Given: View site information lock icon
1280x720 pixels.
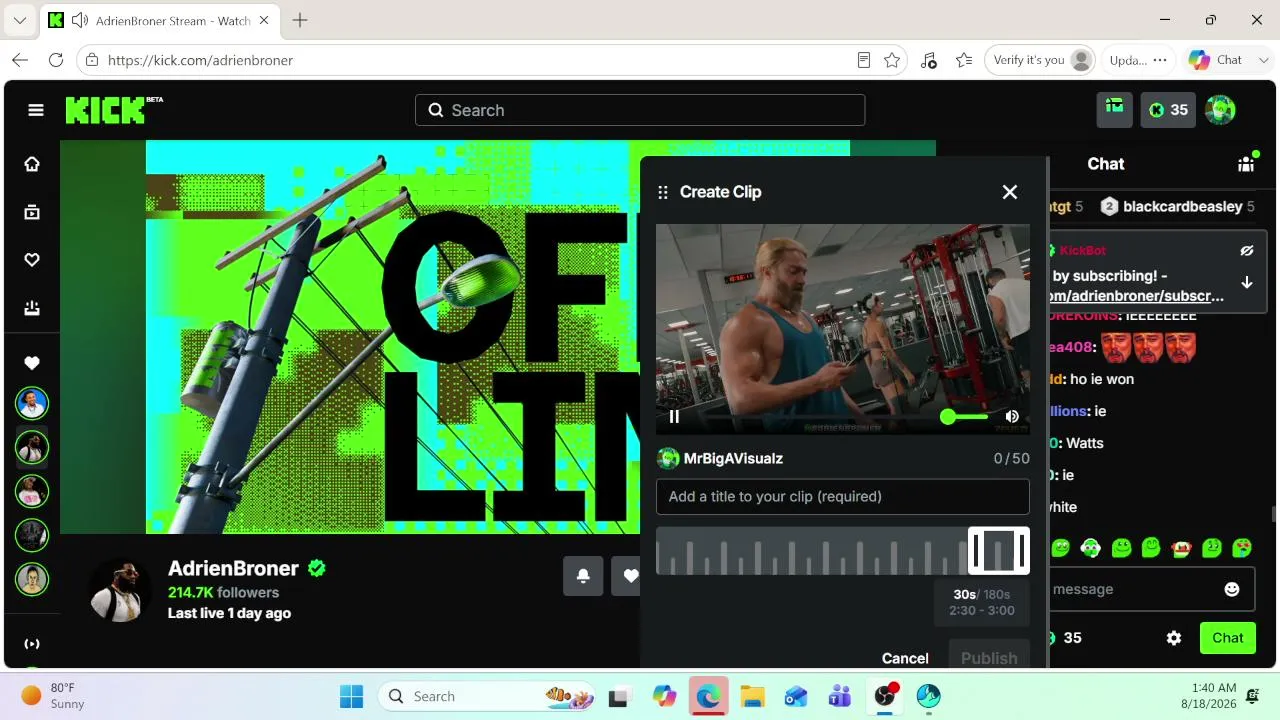Looking at the screenshot, I should (x=92, y=60).
